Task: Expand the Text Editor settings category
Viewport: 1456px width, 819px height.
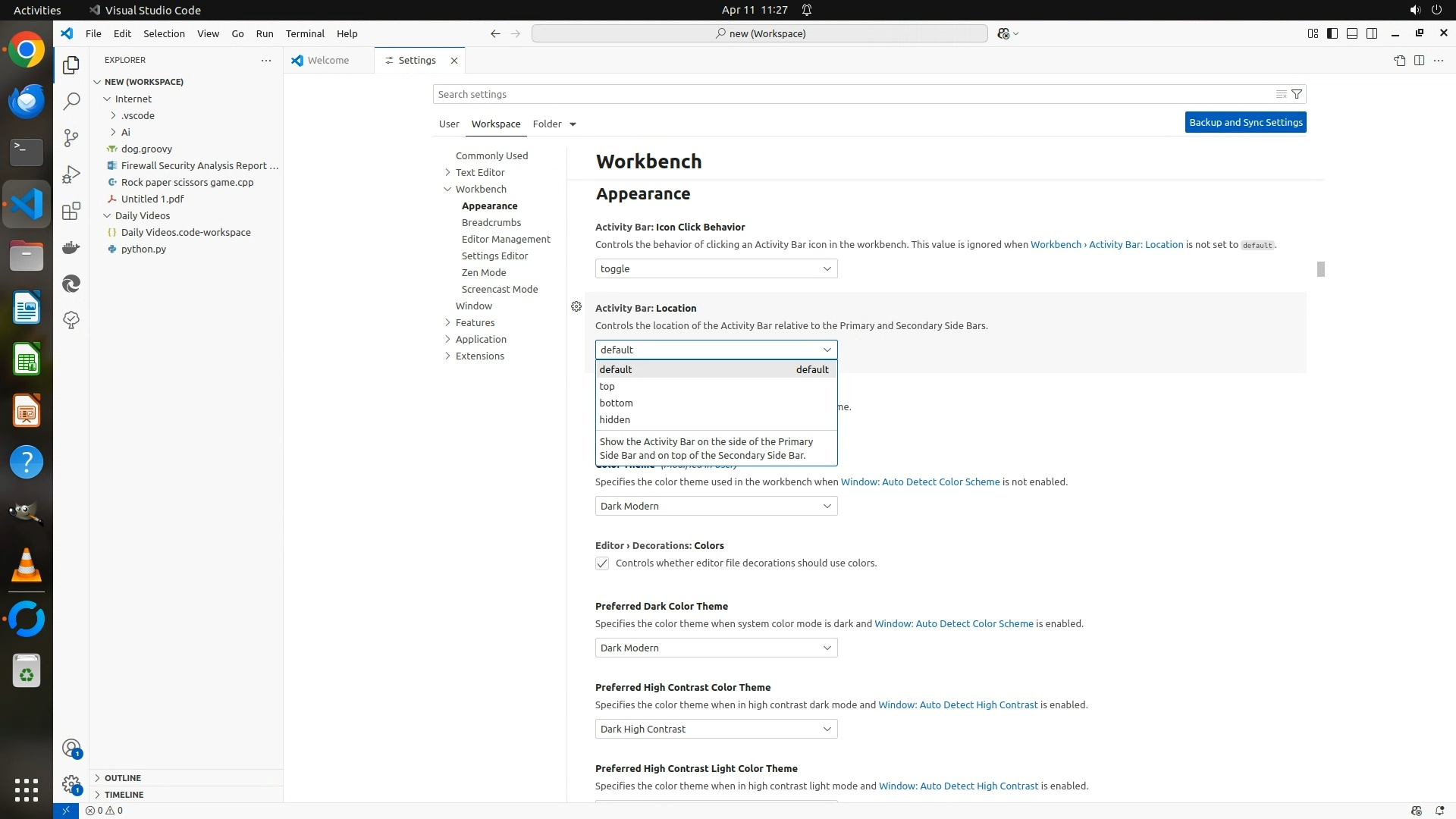Action: (x=479, y=172)
